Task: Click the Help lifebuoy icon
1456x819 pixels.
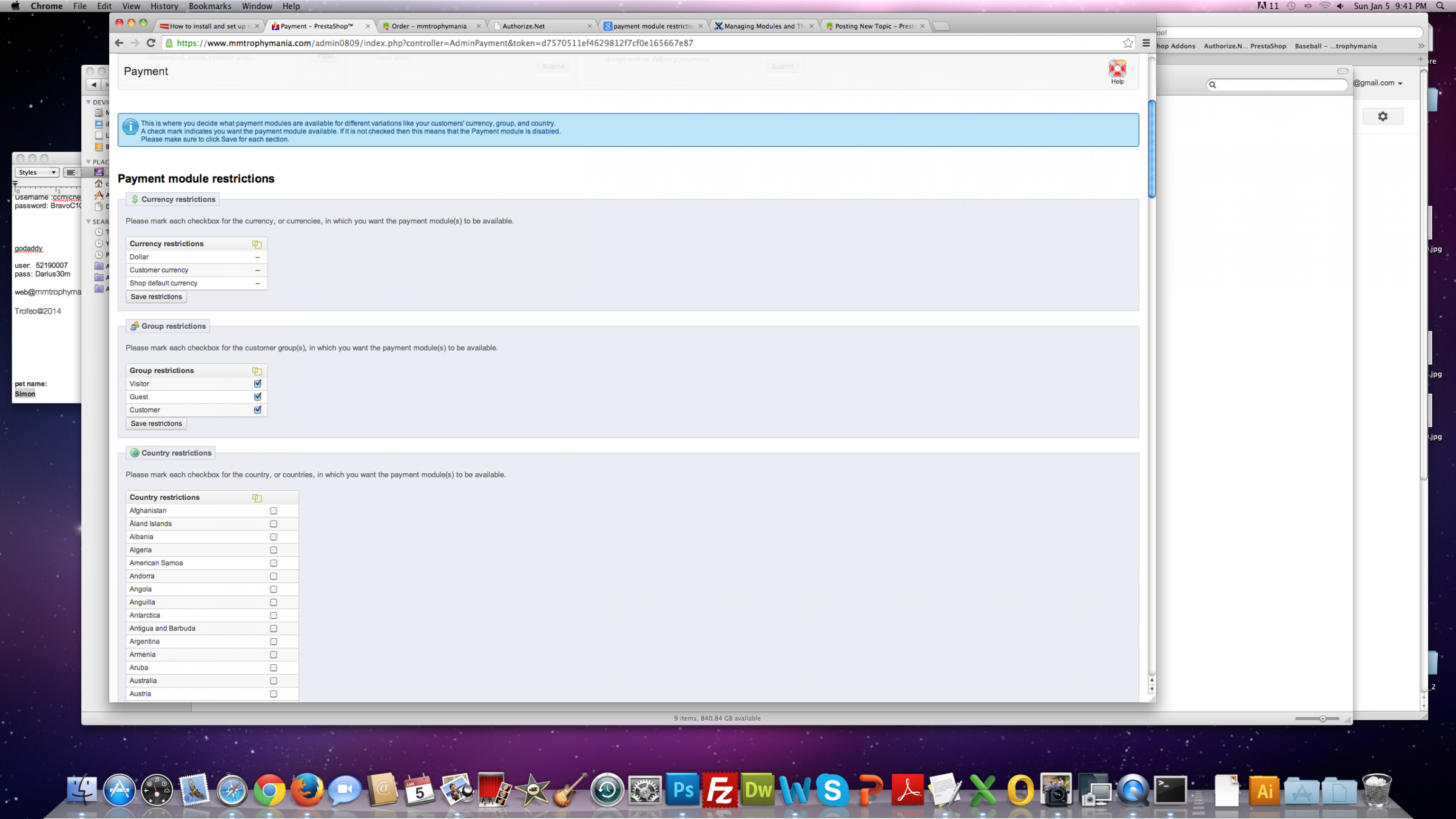Action: [1117, 69]
